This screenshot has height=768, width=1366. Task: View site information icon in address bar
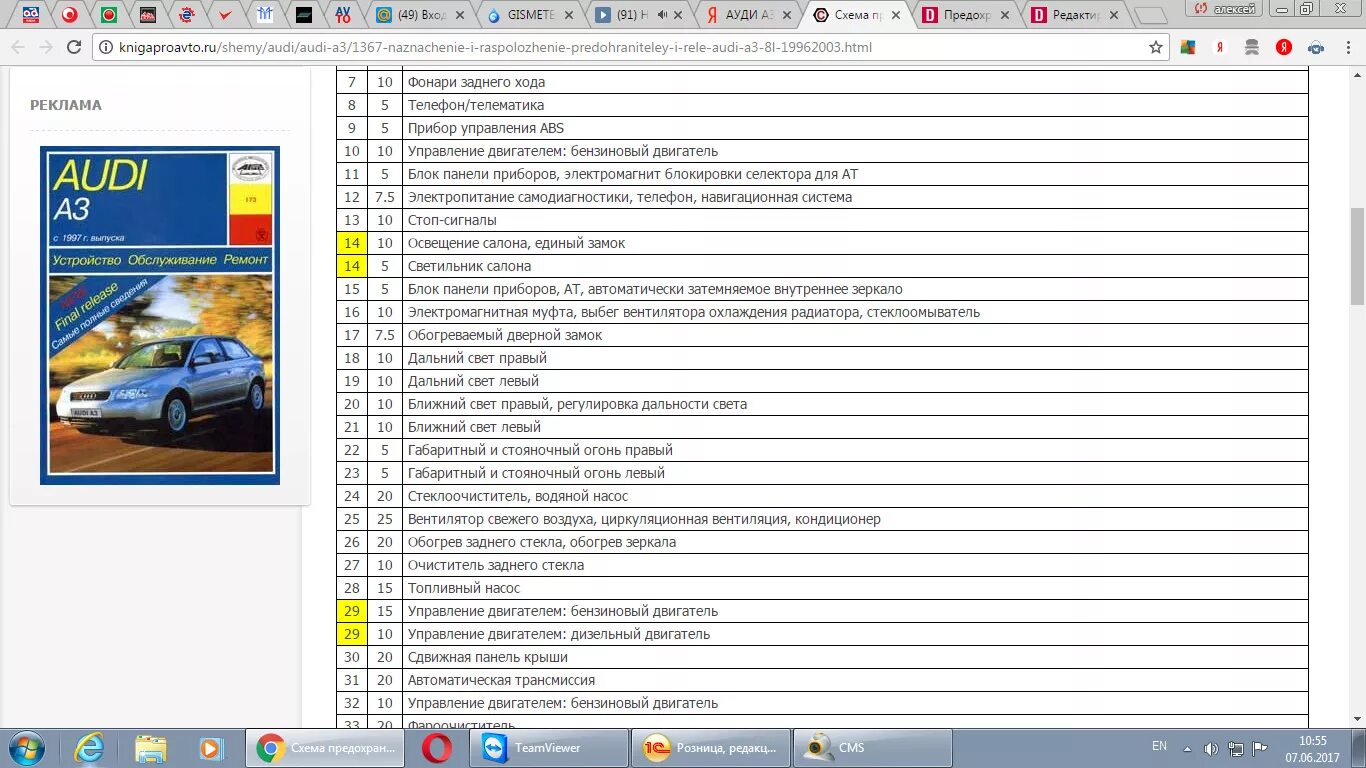(x=105, y=47)
